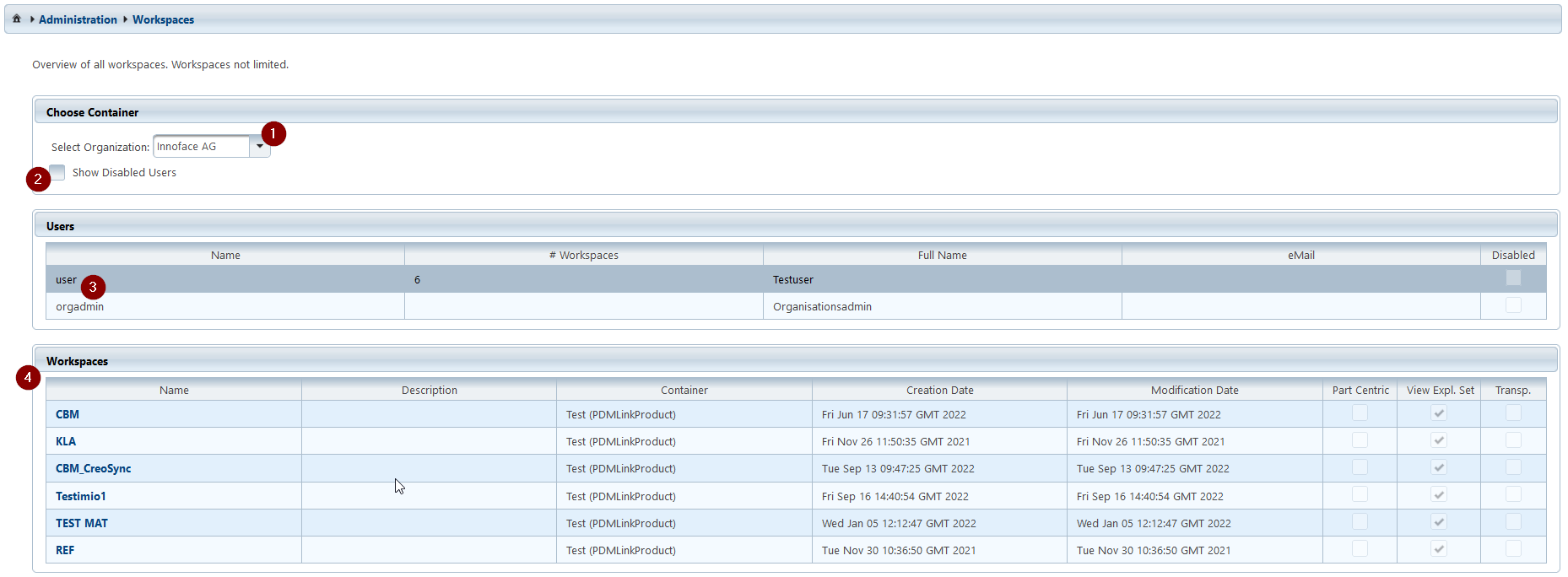Expand the Select Organization dropdown arrow
1568x577 pixels.
coord(259,147)
